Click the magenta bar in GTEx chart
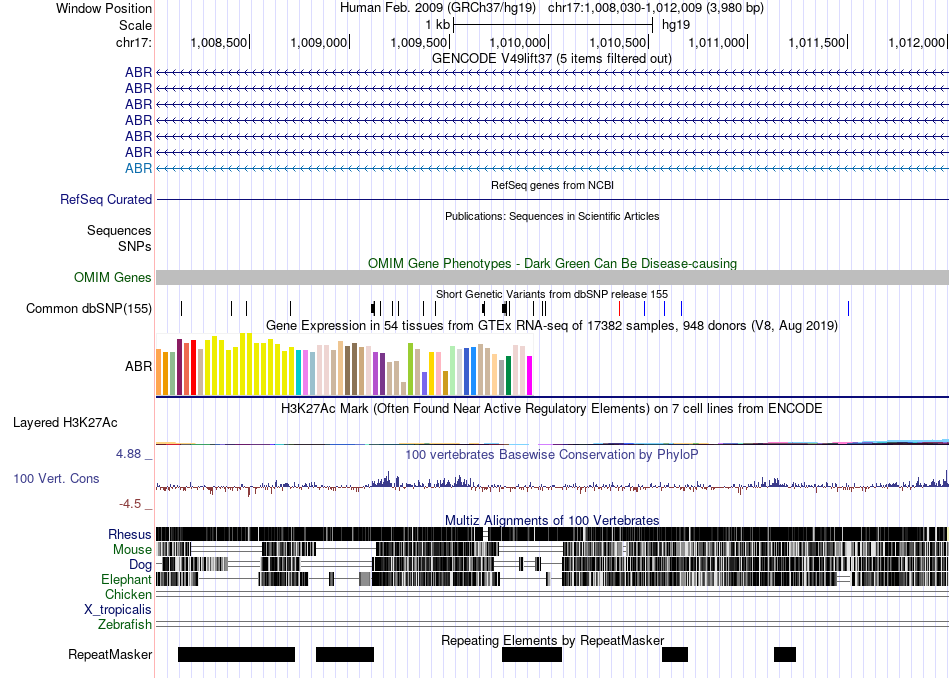Image resolution: width=950 pixels, height=678 pixels. coord(530,376)
